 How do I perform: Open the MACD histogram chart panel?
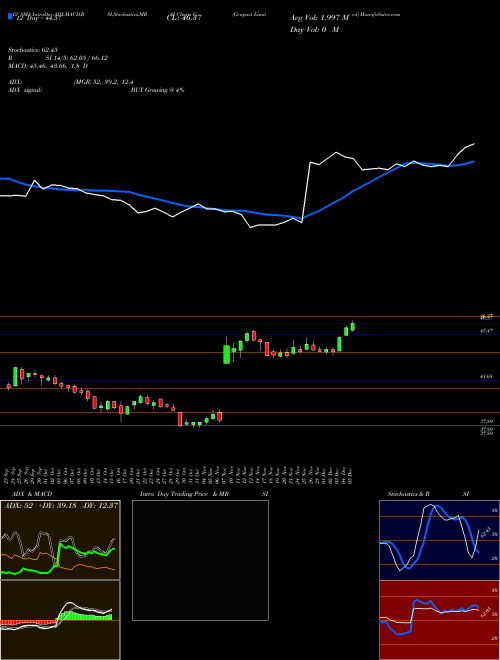point(60,620)
